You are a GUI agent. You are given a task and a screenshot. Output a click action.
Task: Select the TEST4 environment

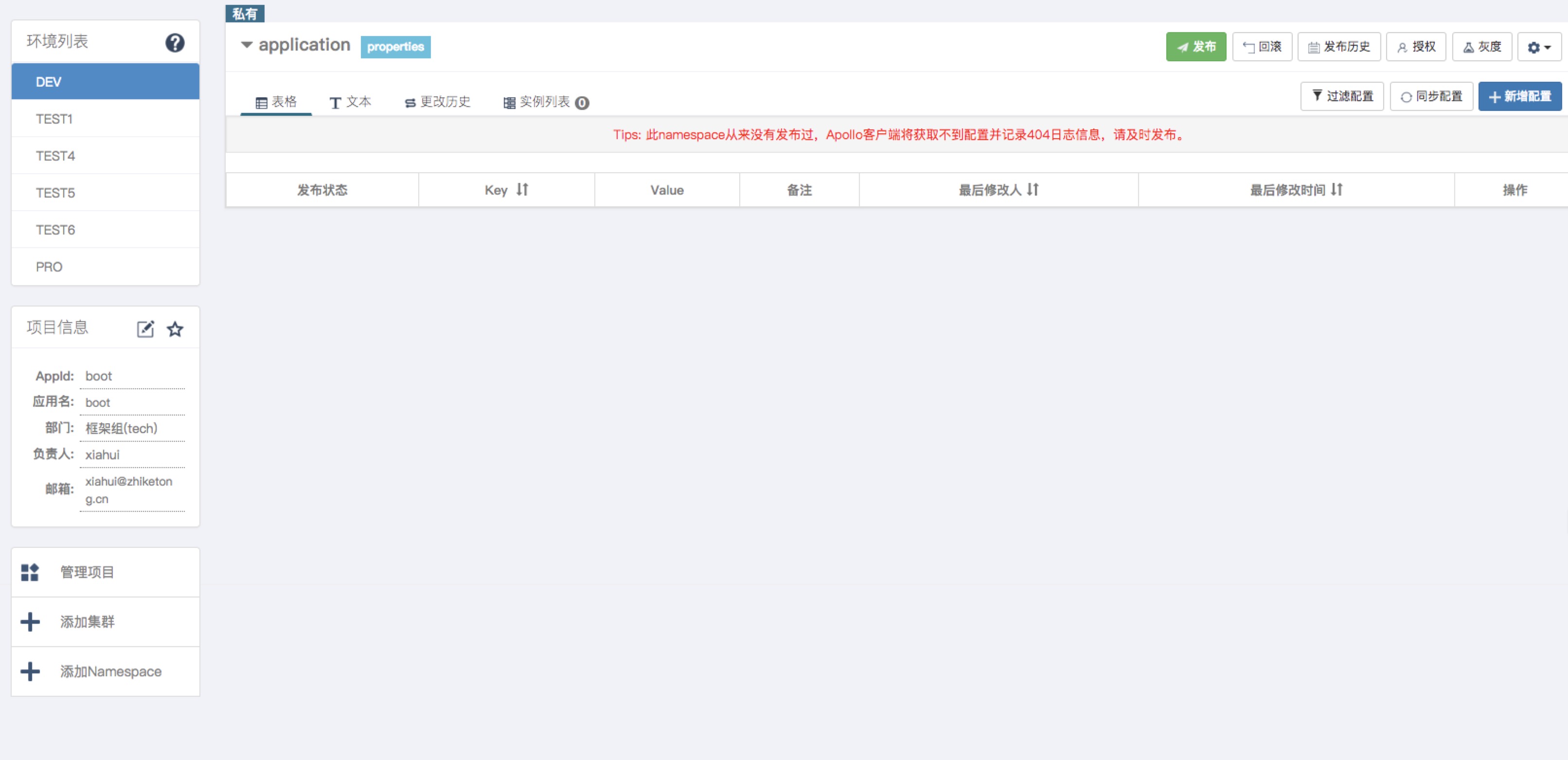click(x=55, y=156)
